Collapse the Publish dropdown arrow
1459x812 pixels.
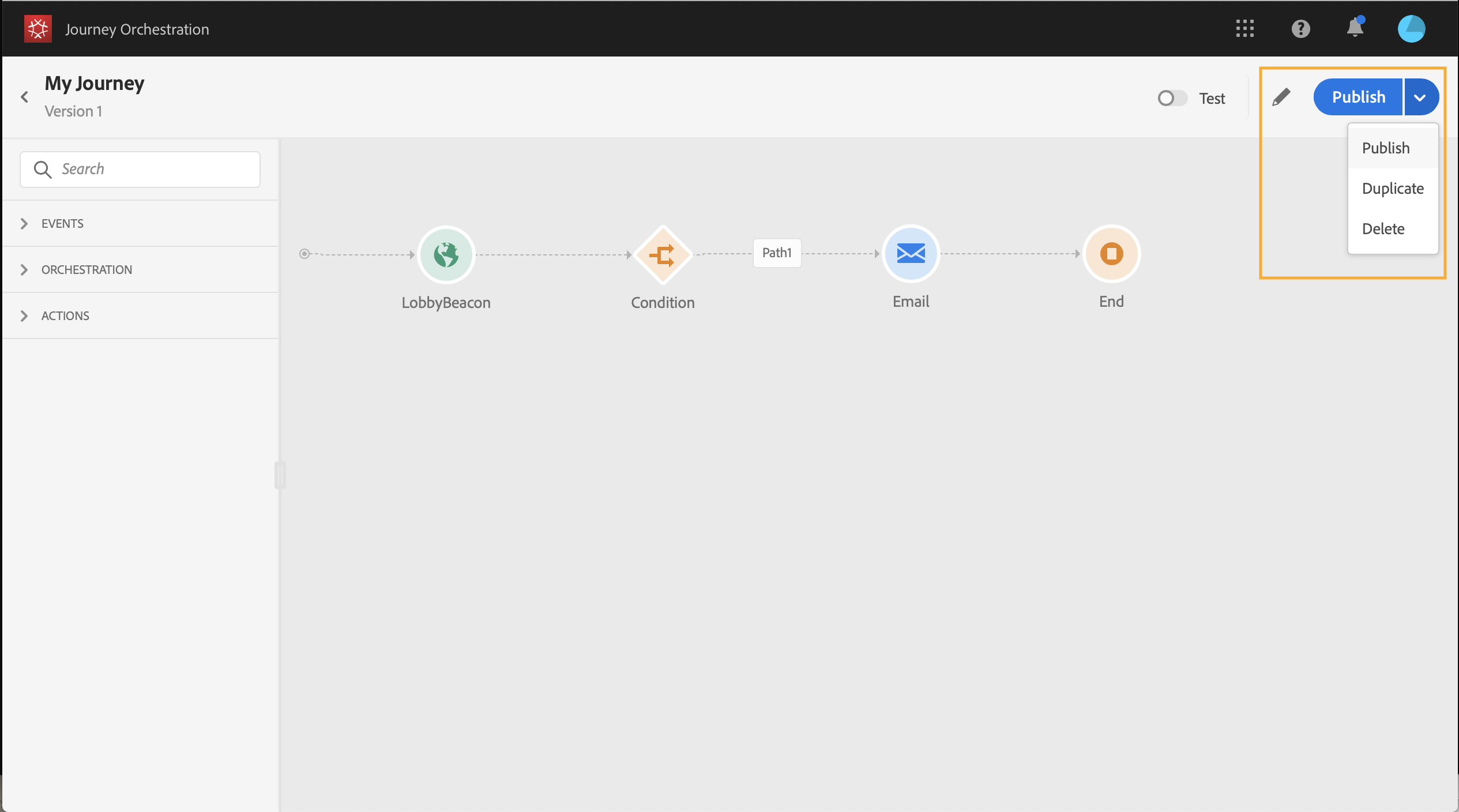1421,97
